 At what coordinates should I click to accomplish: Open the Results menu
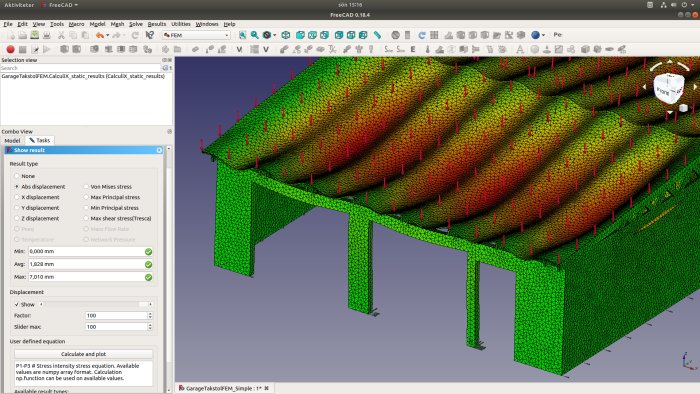[157, 24]
